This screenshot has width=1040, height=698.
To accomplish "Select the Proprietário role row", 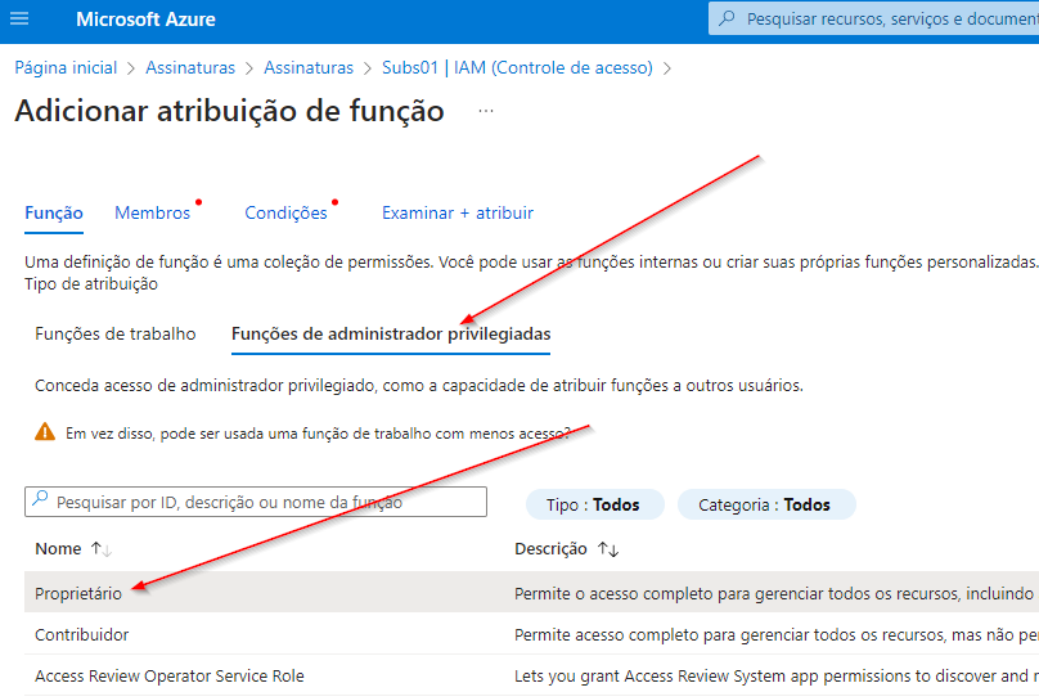I will 531,593.
